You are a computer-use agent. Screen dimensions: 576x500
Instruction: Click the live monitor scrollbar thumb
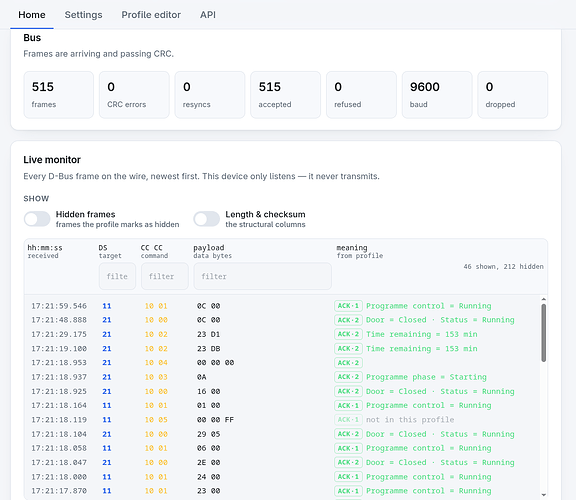(544, 333)
